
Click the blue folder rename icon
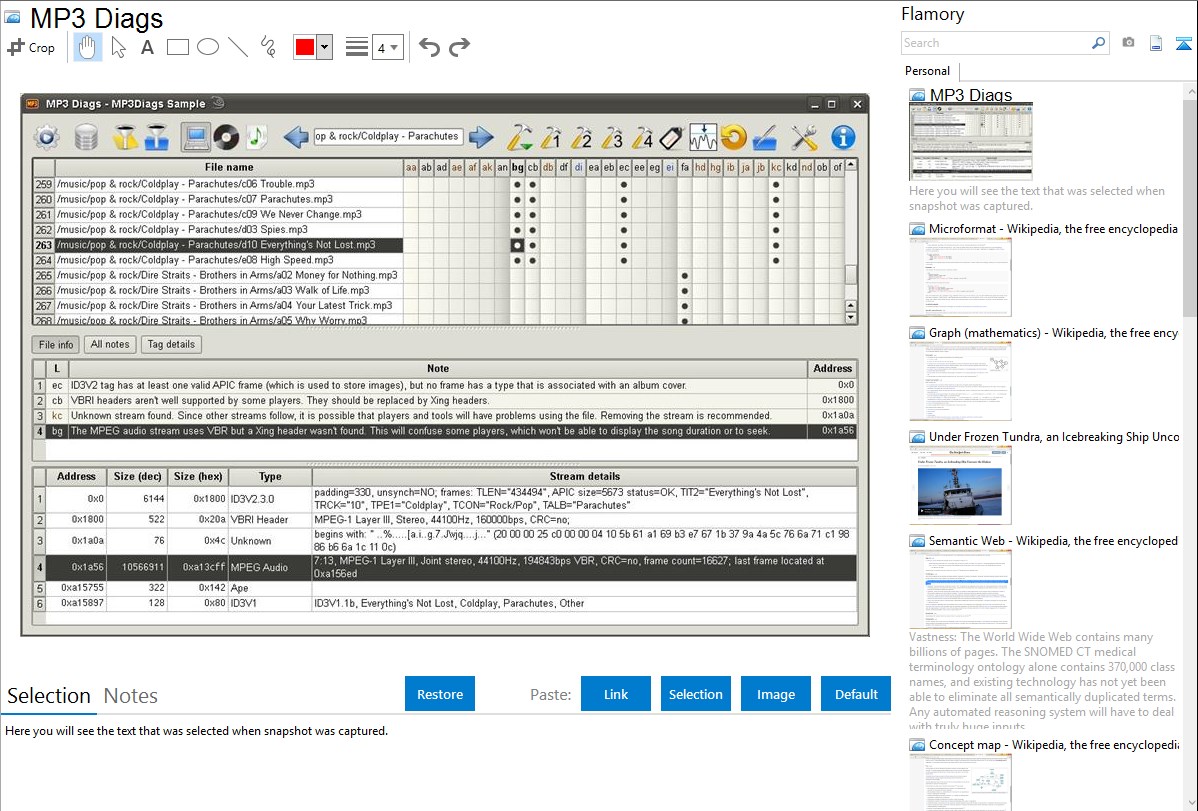(765, 138)
